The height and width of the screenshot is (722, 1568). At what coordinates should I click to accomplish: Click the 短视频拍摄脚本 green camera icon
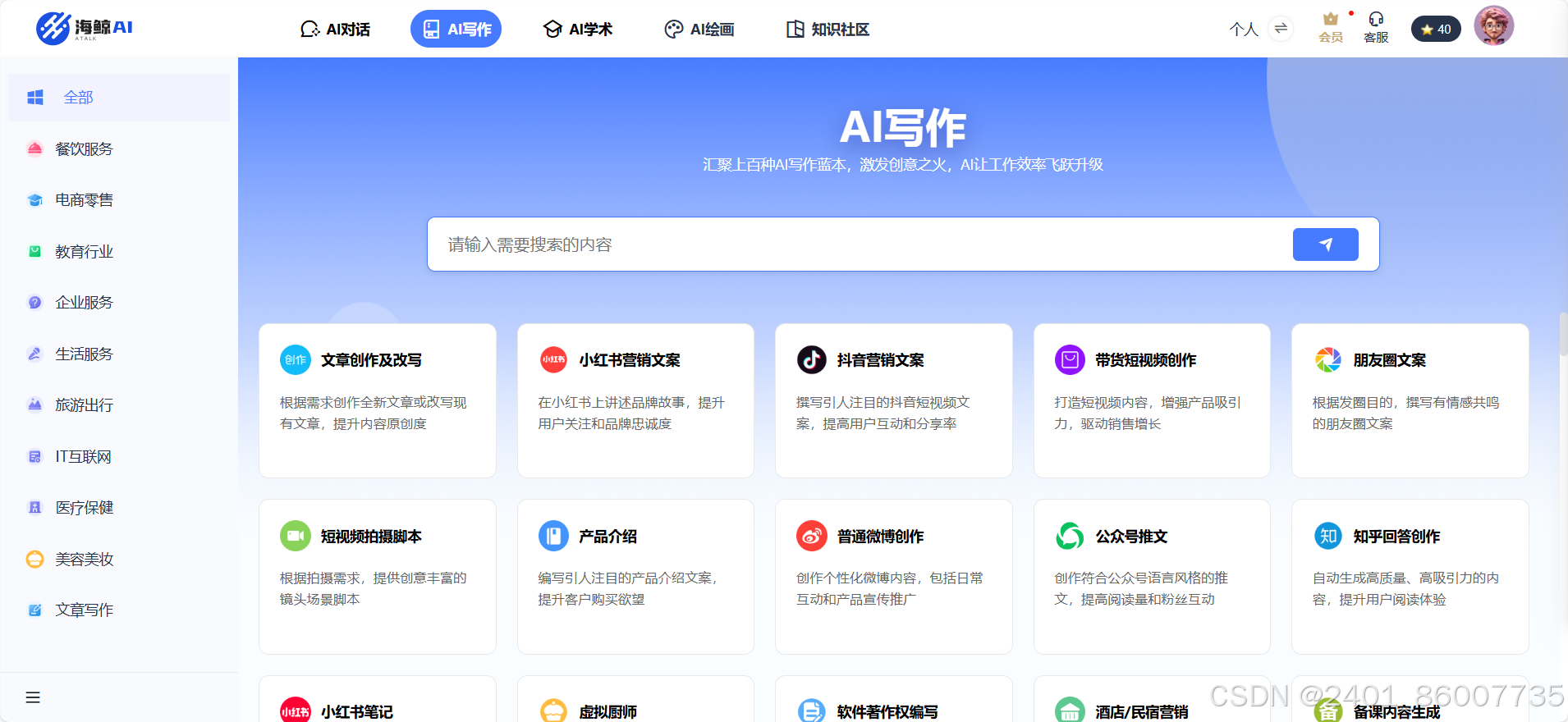click(x=296, y=536)
